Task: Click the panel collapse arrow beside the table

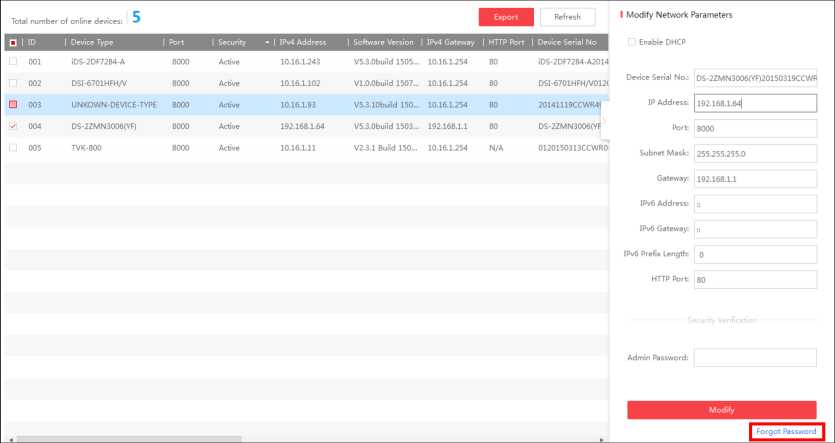Action: click(603, 121)
